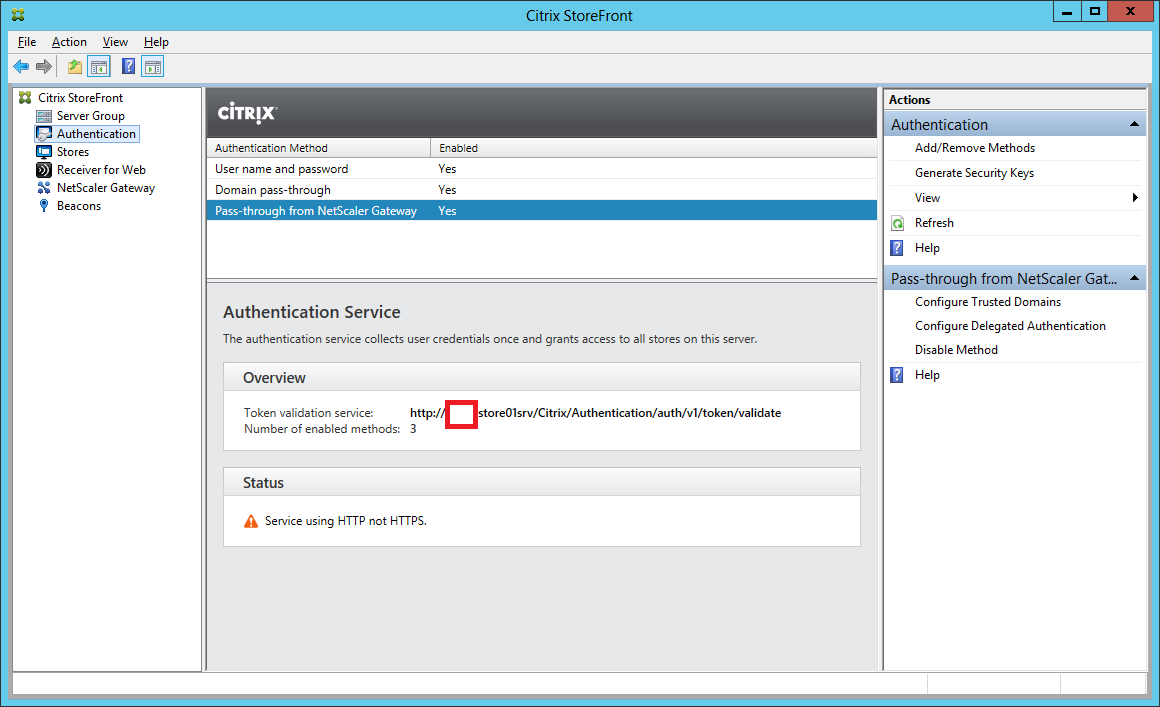Click Generate Security Keys action
Viewport: 1160px width, 707px height.
pos(974,173)
